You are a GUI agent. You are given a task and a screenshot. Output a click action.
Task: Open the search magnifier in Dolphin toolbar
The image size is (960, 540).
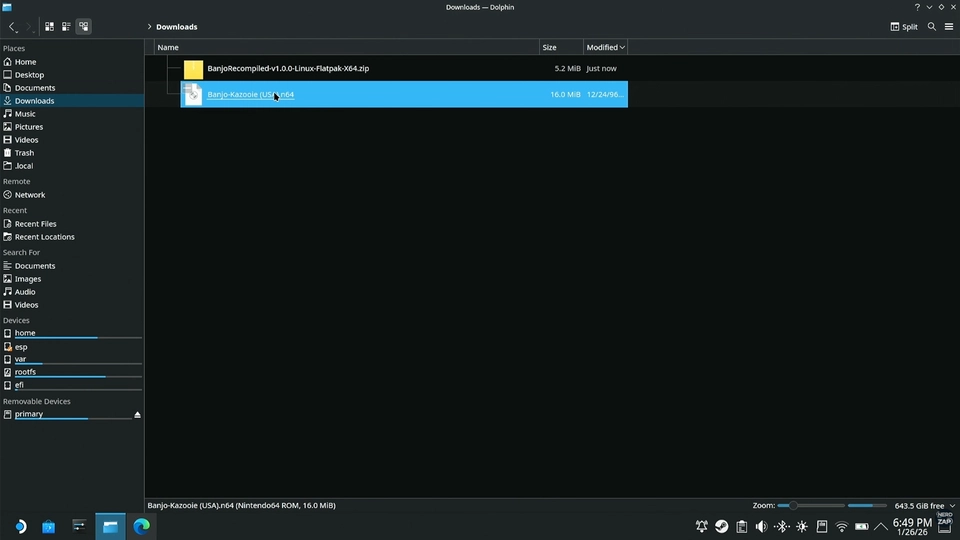click(x=932, y=27)
